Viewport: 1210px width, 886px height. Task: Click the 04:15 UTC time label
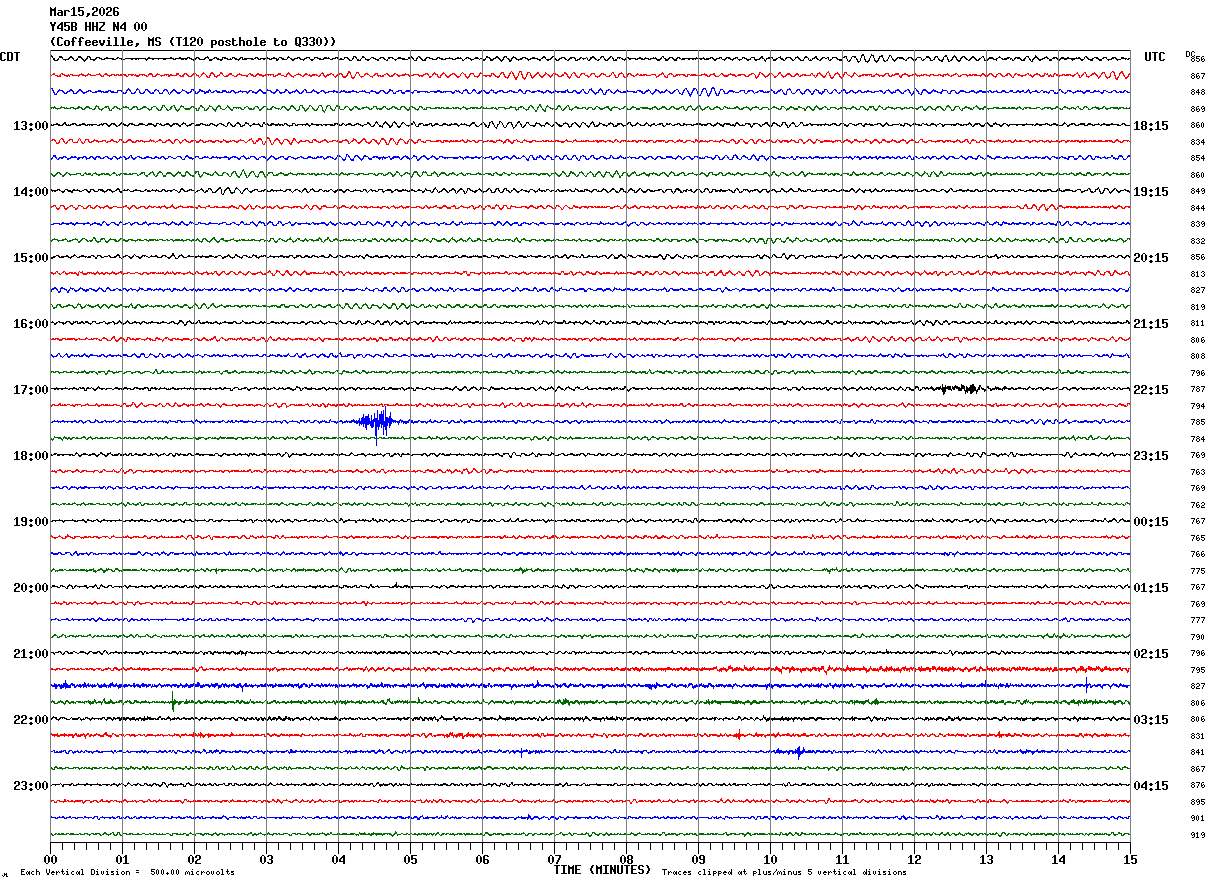[x=1151, y=786]
